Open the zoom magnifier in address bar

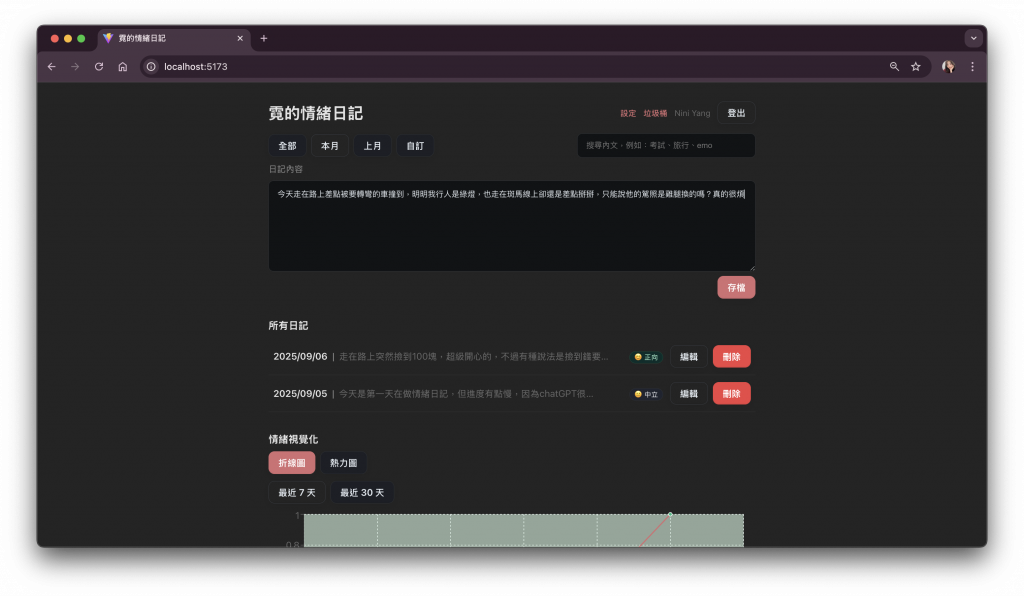[x=894, y=67]
